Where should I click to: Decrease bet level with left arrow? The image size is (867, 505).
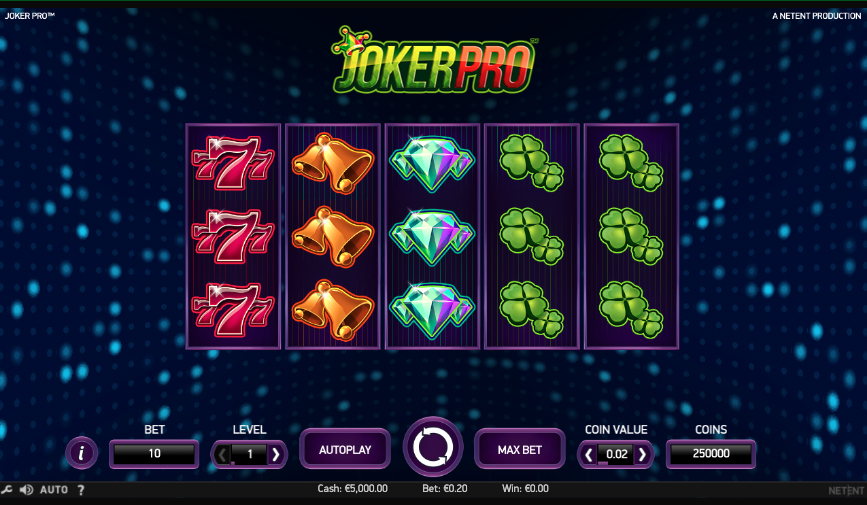pos(222,455)
